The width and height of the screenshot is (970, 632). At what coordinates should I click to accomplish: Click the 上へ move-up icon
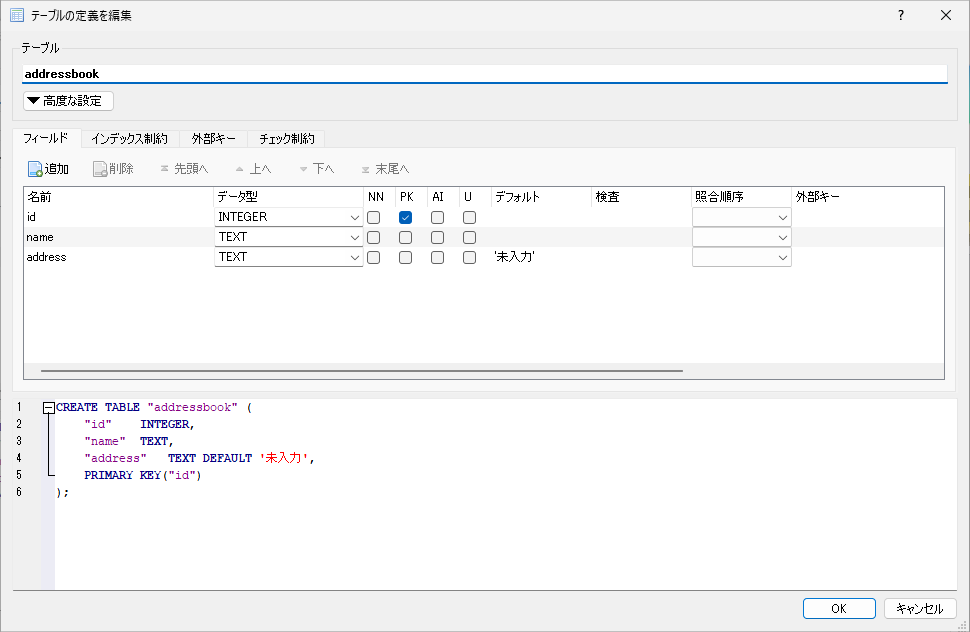[x=239, y=169]
